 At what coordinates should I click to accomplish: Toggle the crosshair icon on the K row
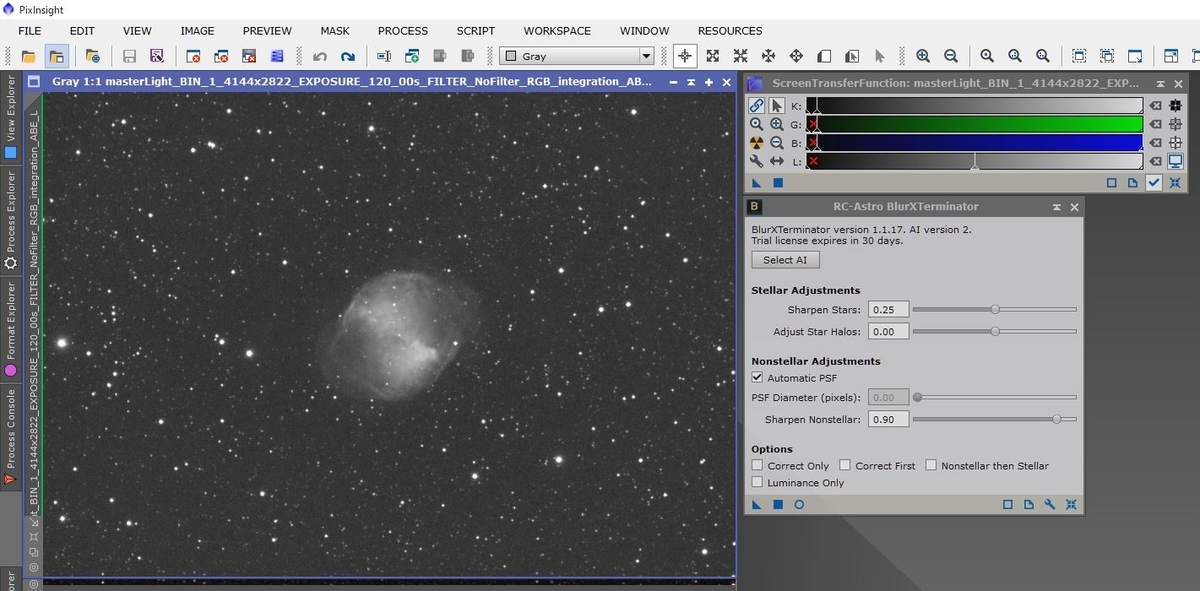(1176, 105)
